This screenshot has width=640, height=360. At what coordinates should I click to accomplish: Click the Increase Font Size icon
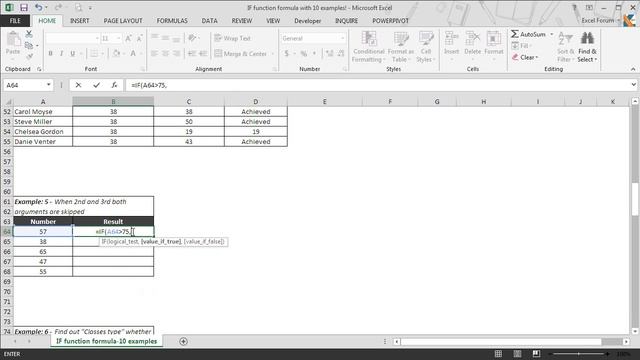pyautogui.click(x=129, y=38)
